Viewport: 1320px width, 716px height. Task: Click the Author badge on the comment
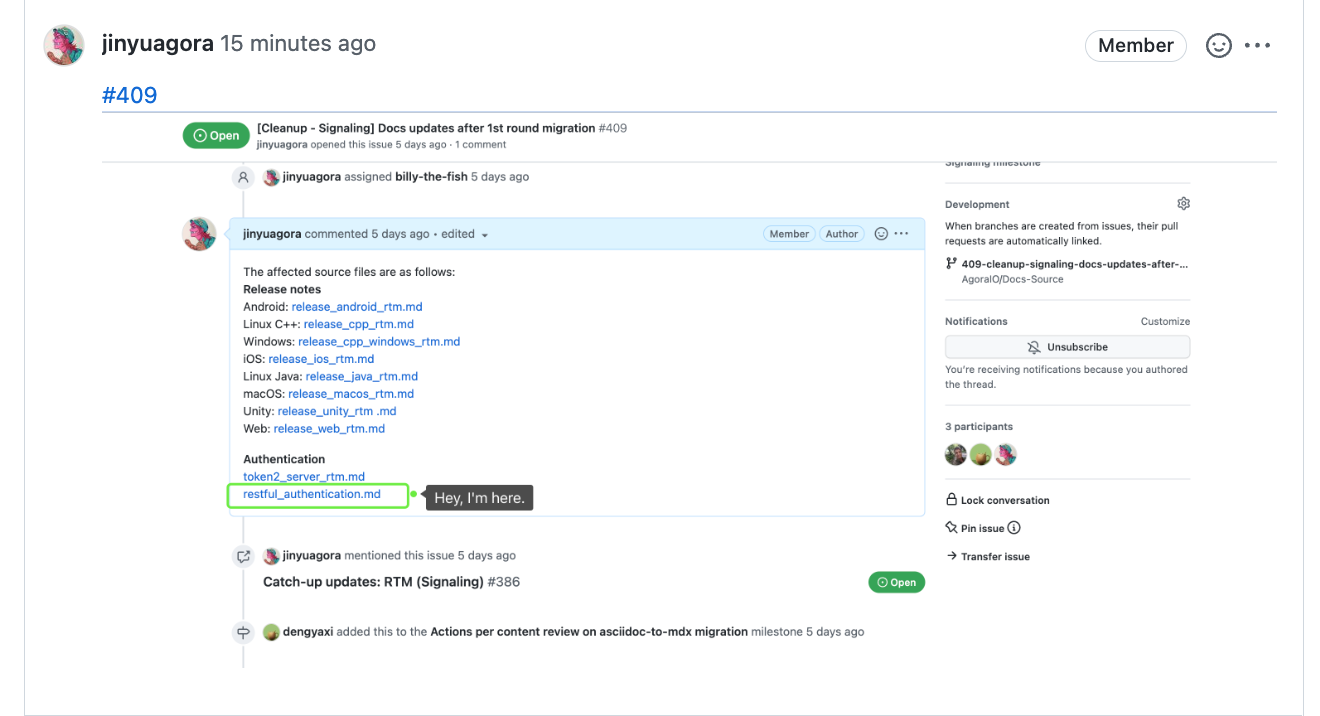coord(841,233)
